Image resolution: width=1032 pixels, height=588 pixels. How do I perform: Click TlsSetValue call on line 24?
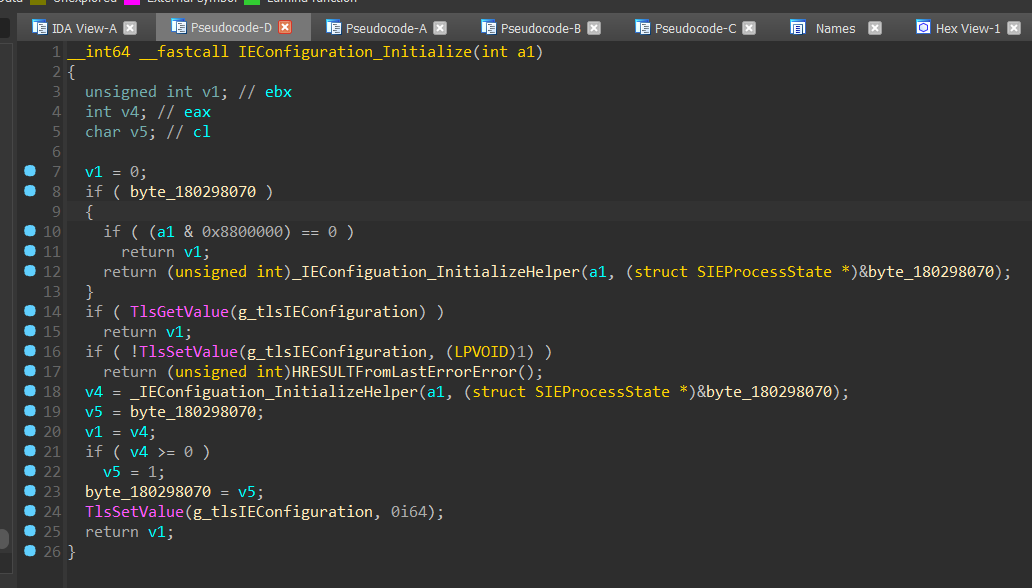click(x=134, y=512)
